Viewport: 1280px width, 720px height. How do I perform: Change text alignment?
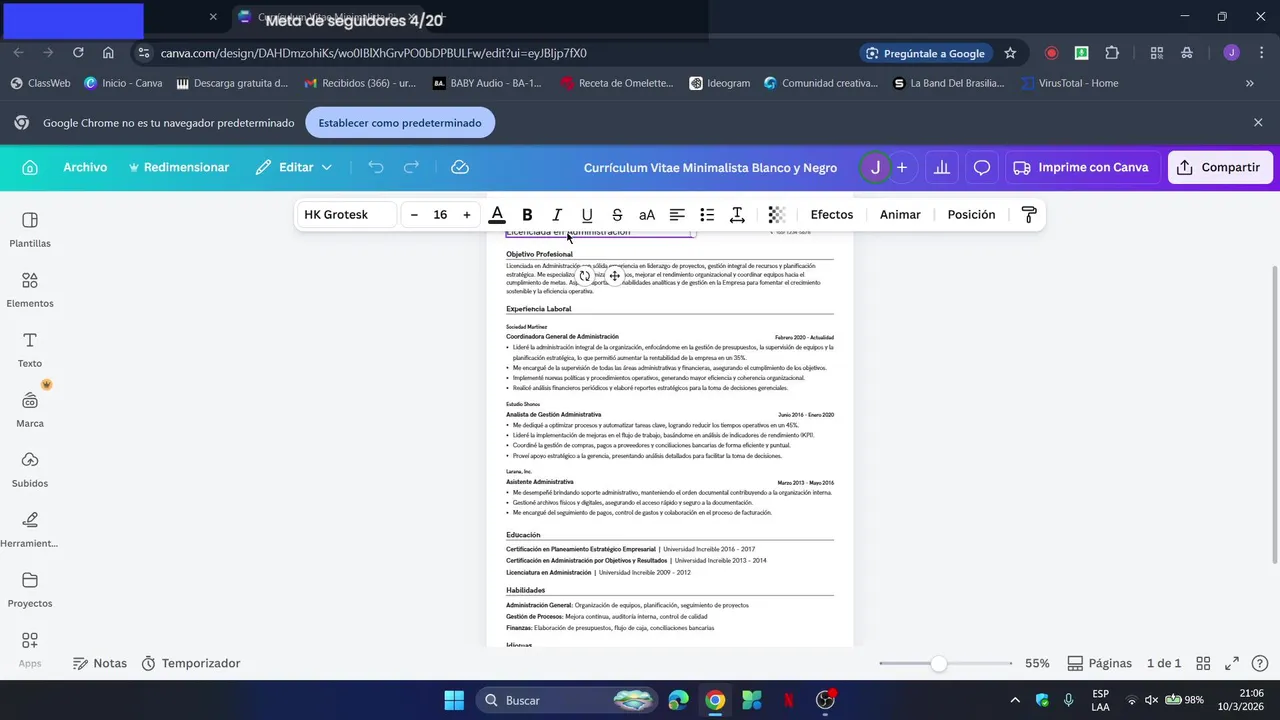tap(677, 215)
